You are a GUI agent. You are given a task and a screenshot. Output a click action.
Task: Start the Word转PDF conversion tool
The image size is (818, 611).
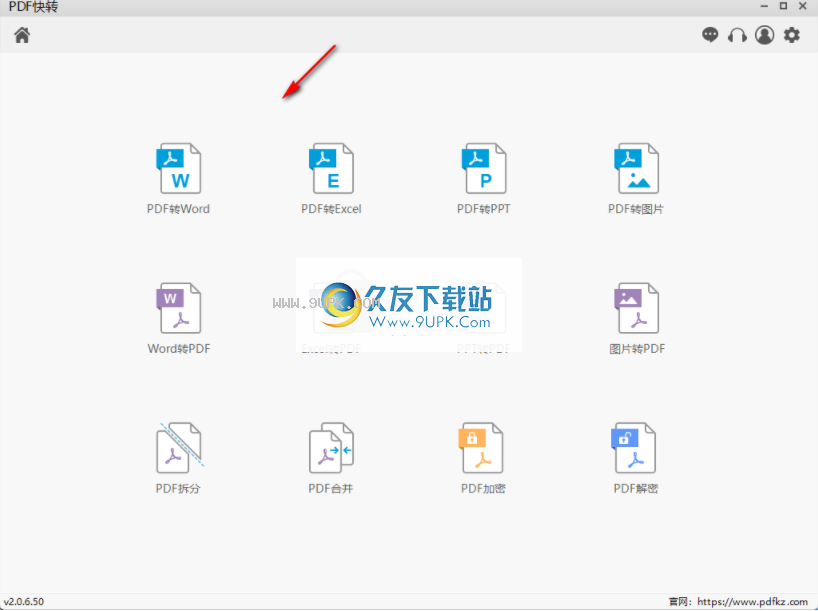click(178, 319)
